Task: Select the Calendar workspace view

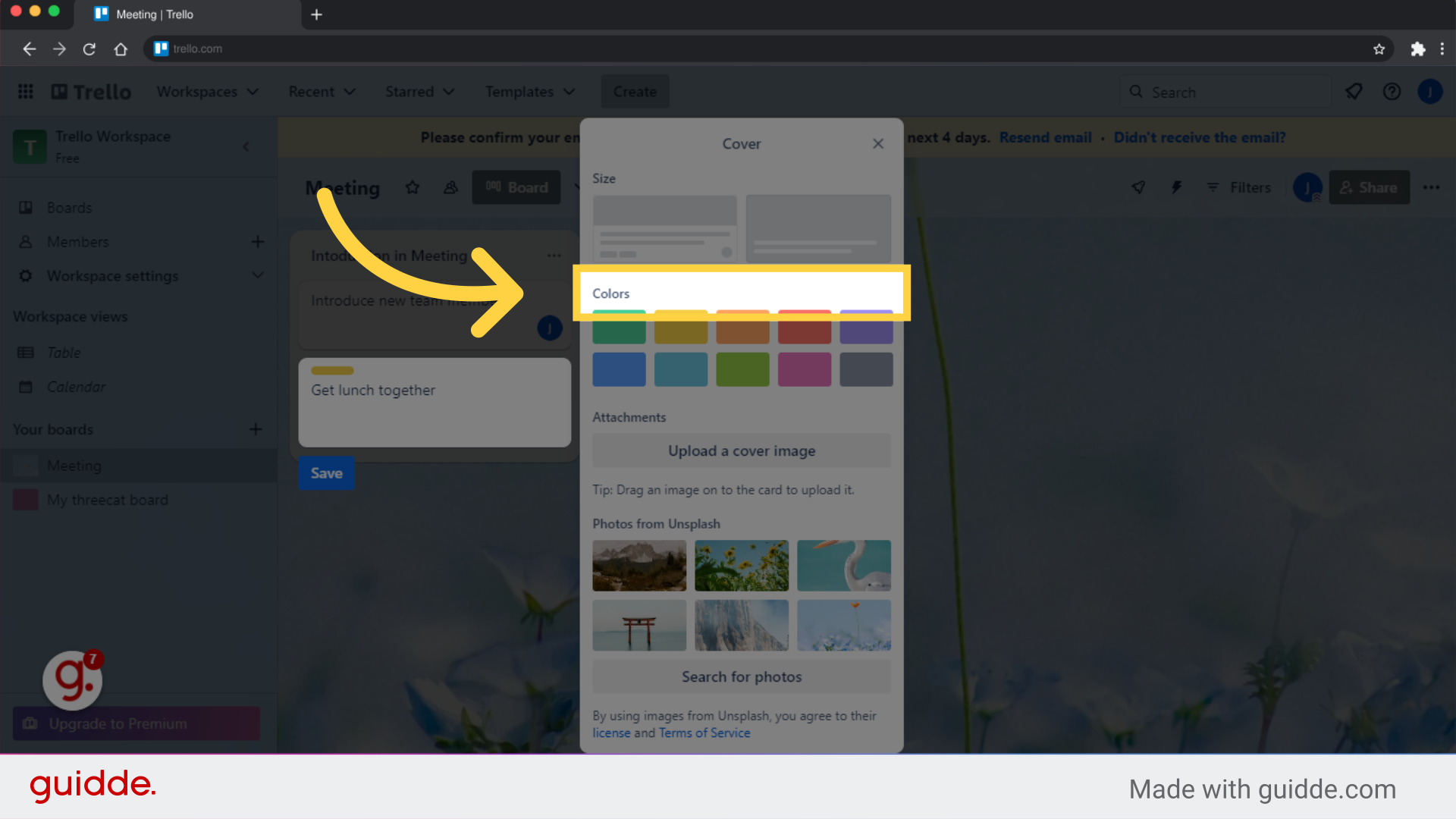Action: tap(76, 387)
